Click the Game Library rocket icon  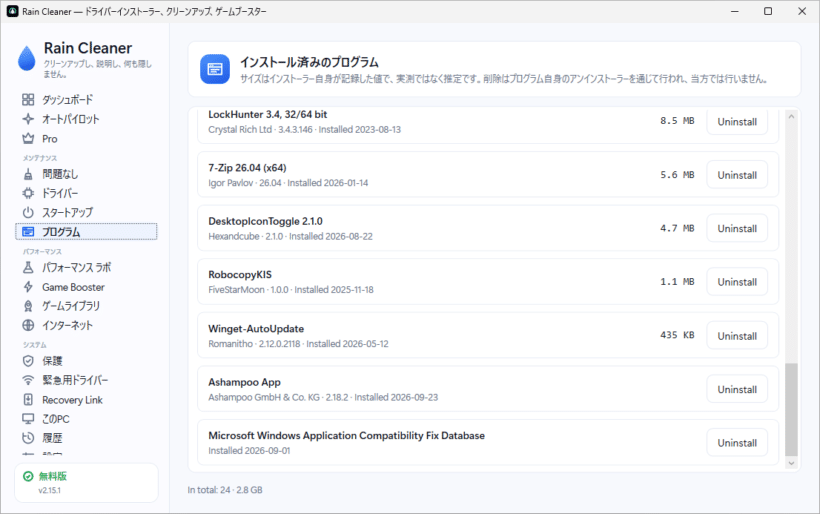click(x=28, y=306)
